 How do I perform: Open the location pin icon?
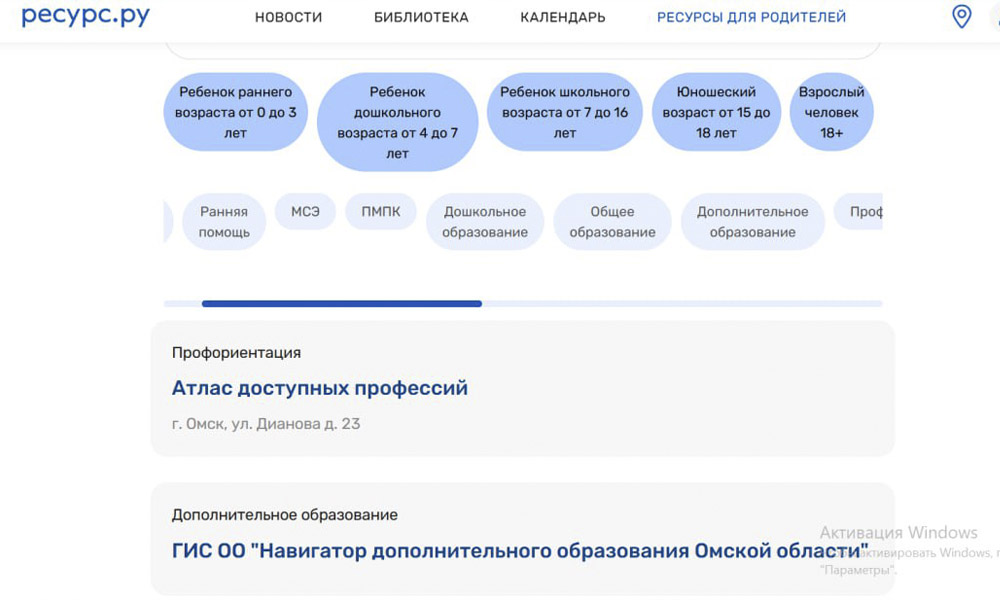tap(961, 16)
